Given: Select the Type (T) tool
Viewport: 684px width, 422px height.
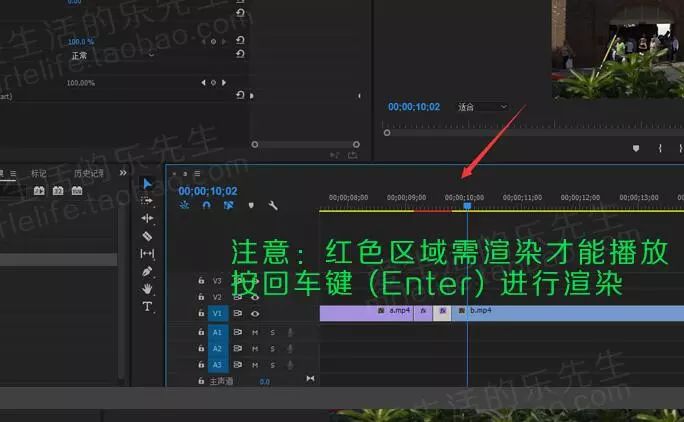Looking at the screenshot, I should click(x=147, y=306).
